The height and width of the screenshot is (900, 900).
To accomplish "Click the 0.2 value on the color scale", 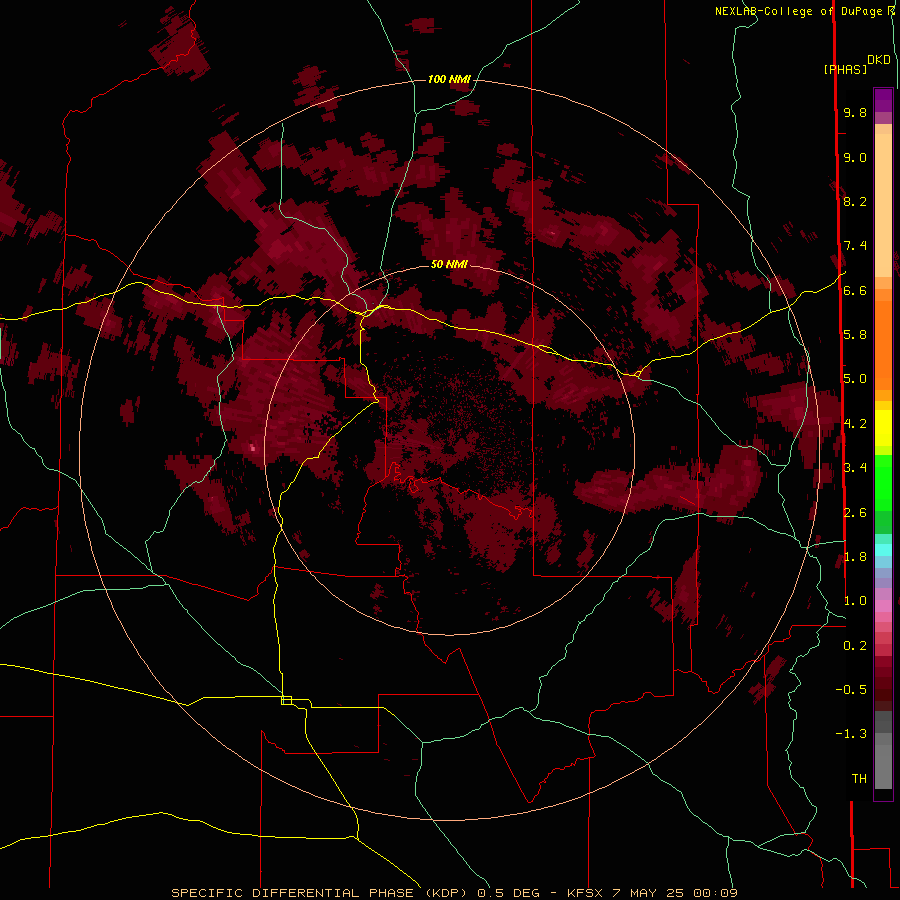I will click(x=855, y=646).
